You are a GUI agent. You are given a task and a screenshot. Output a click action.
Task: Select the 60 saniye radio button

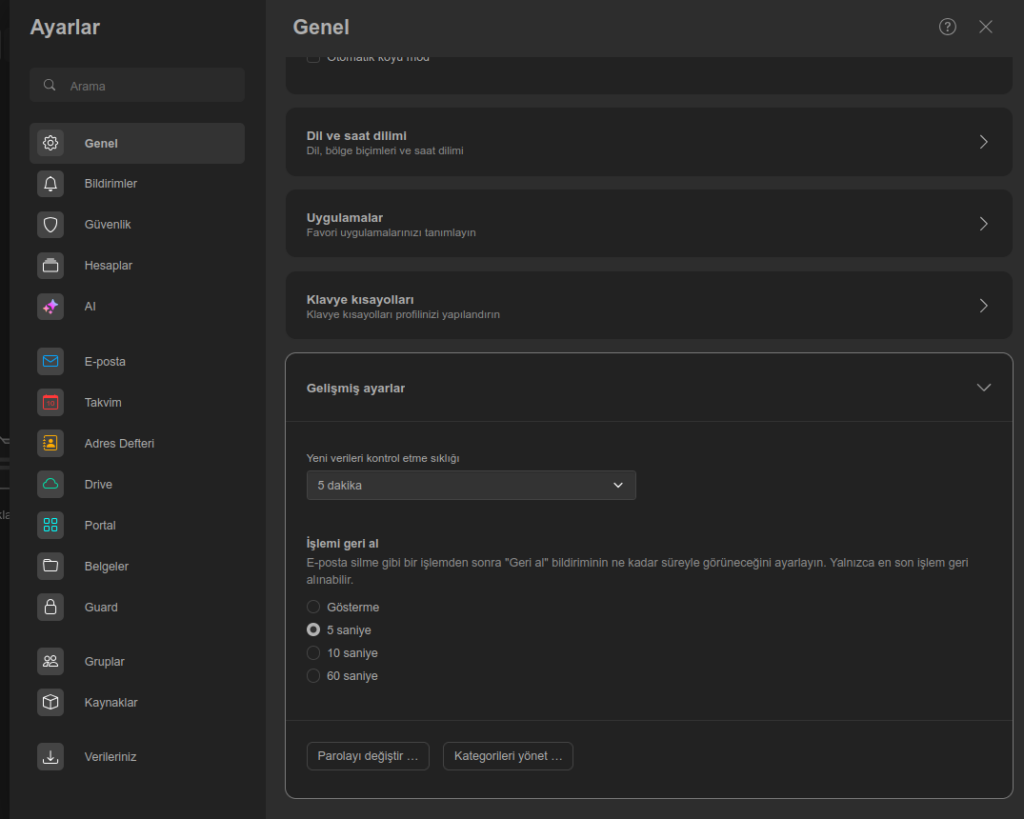314,676
